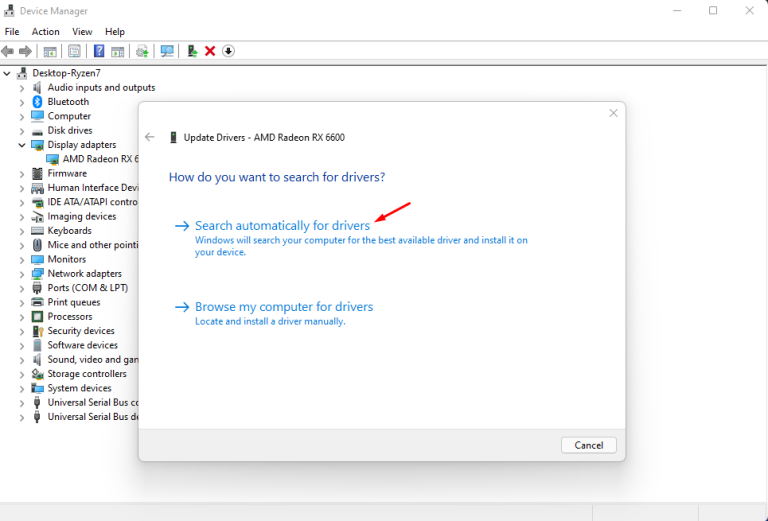768x521 pixels.
Task: Click the blue question mark Help icon
Action: point(99,51)
